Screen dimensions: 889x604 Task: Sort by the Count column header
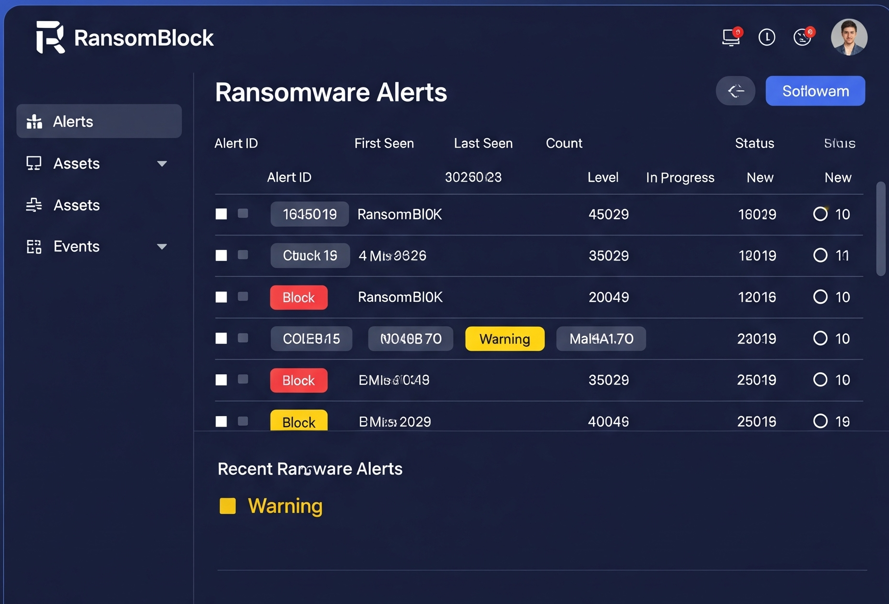564,143
